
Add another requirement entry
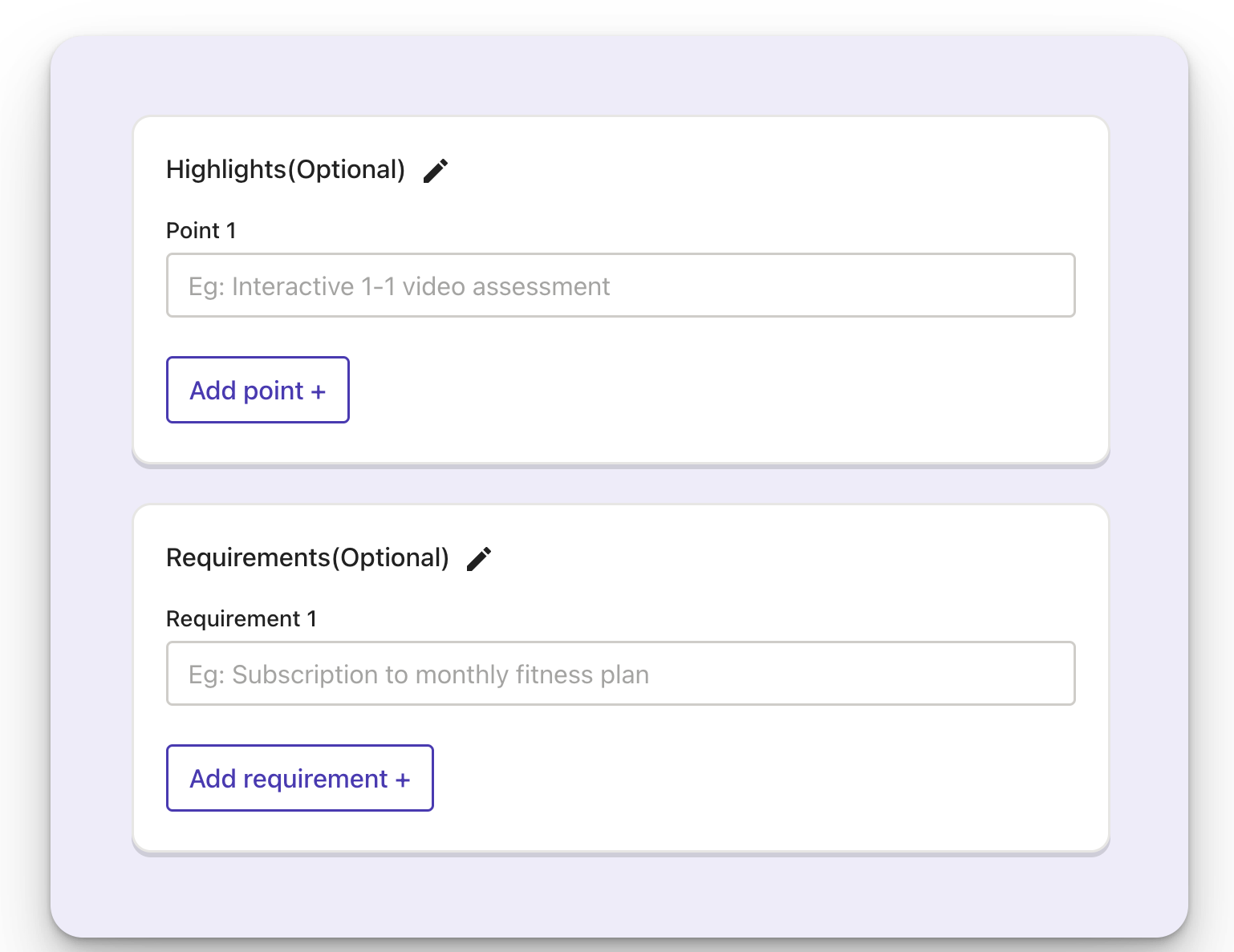click(300, 778)
